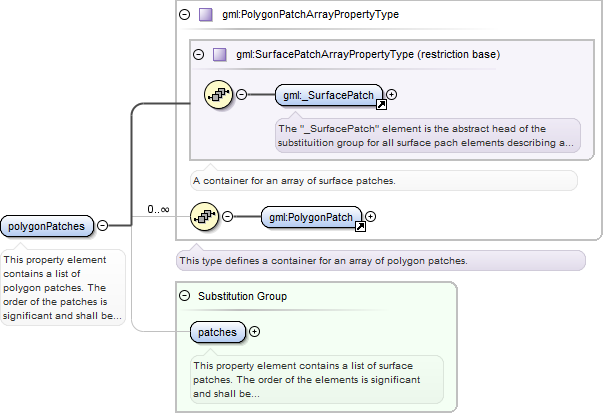This screenshot has width=604, height=414.
Task: Click the sequence icon beside gml:_SurfacePatch
Action: (x=218, y=94)
